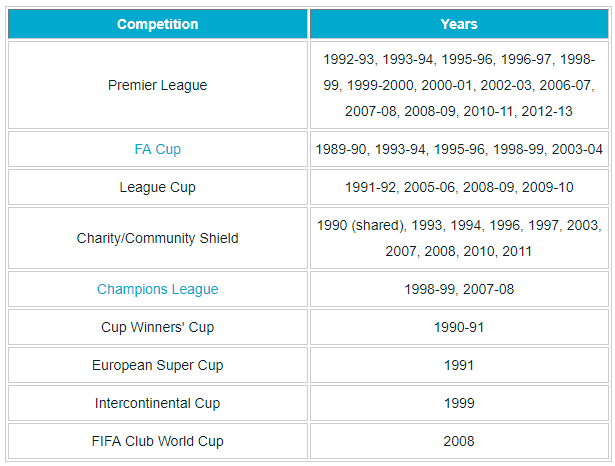615x466 pixels.
Task: Click the League Cup years starting 1991-92
Action: tap(459, 187)
